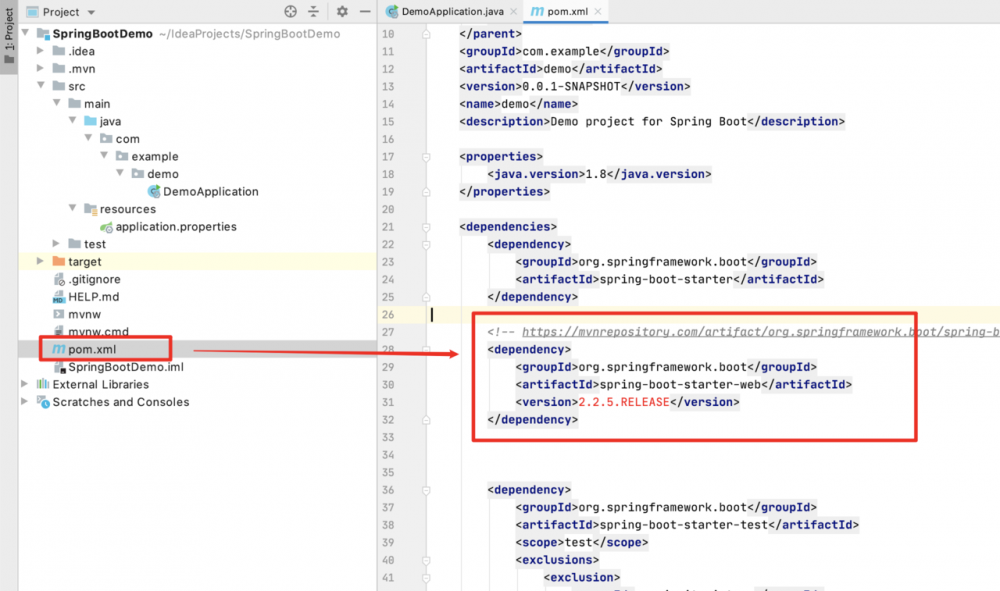Click the Demo project for Spring Boot description

[x=648, y=121]
